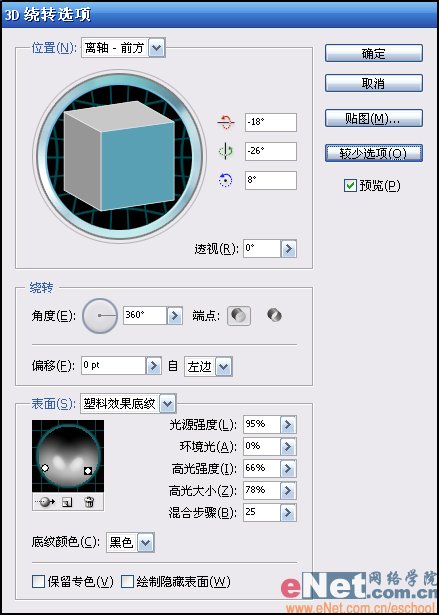The height and width of the screenshot is (615, 439).
Task: Enable 保留专色(V) checkbox
Action: (x=38, y=581)
